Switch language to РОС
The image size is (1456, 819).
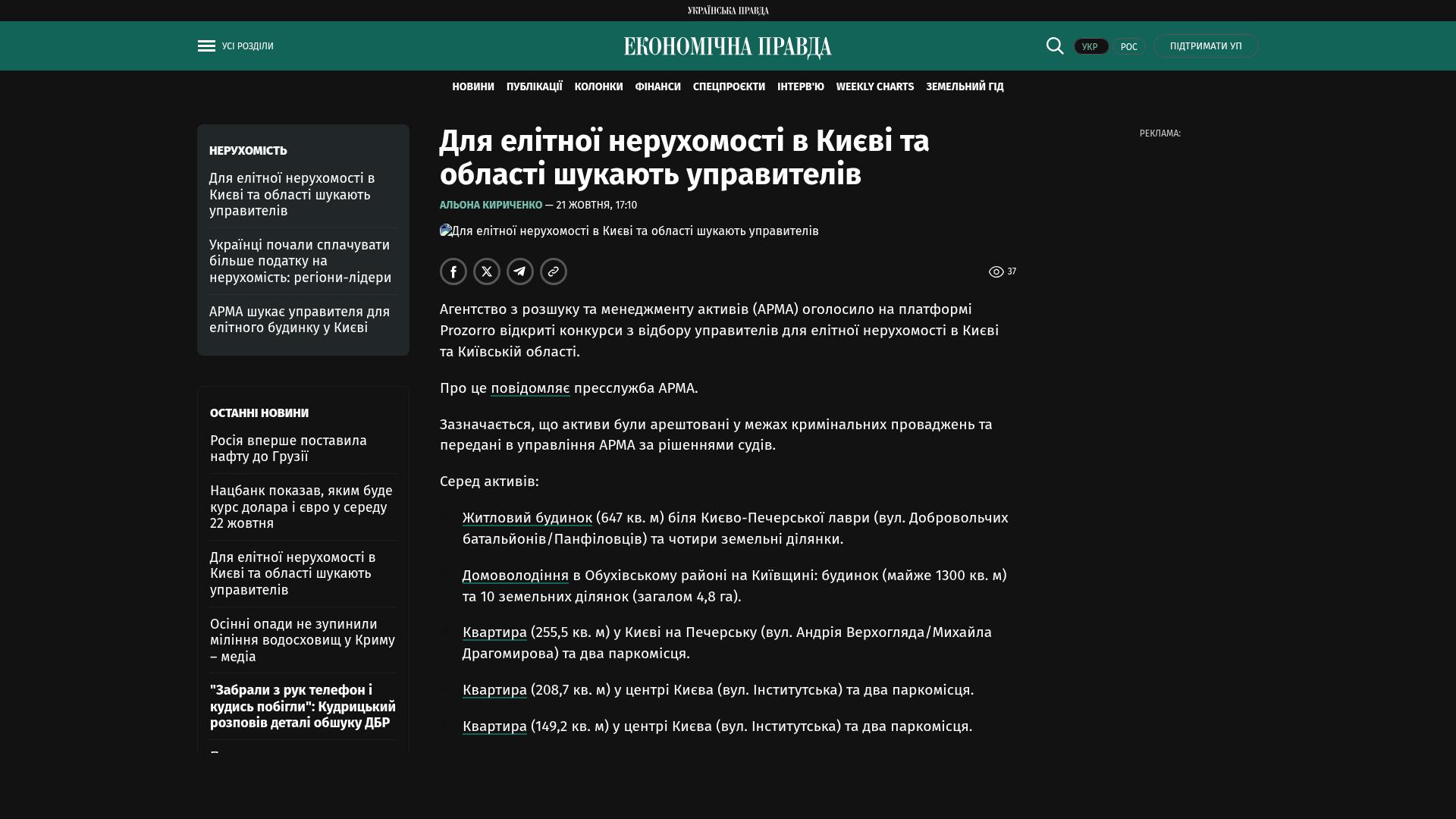(x=1128, y=46)
